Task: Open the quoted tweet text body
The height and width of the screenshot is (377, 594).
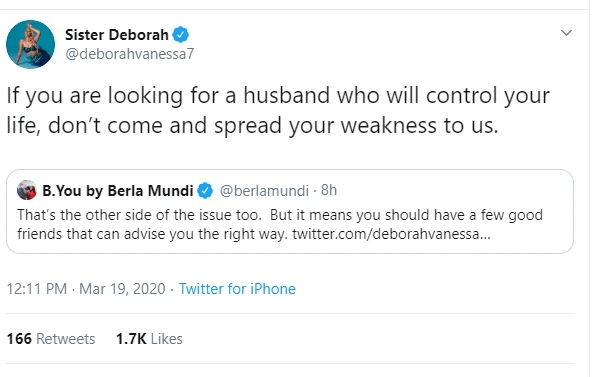Action: (x=280, y=224)
